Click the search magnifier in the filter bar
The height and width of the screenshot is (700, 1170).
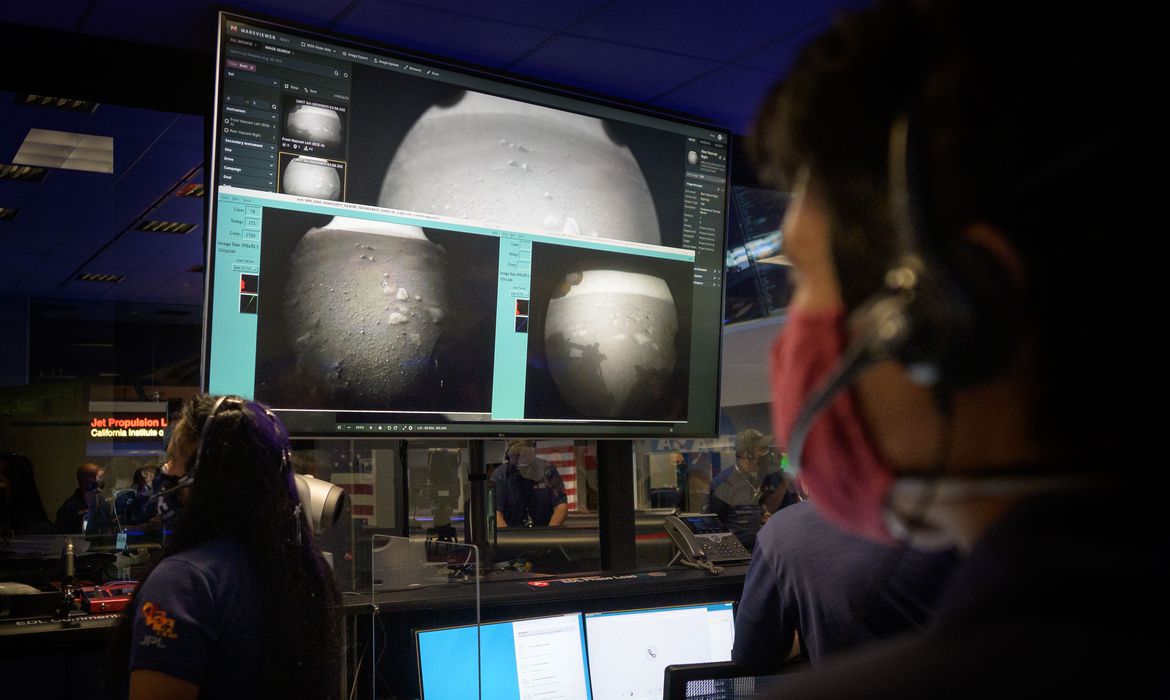[x=336, y=72]
